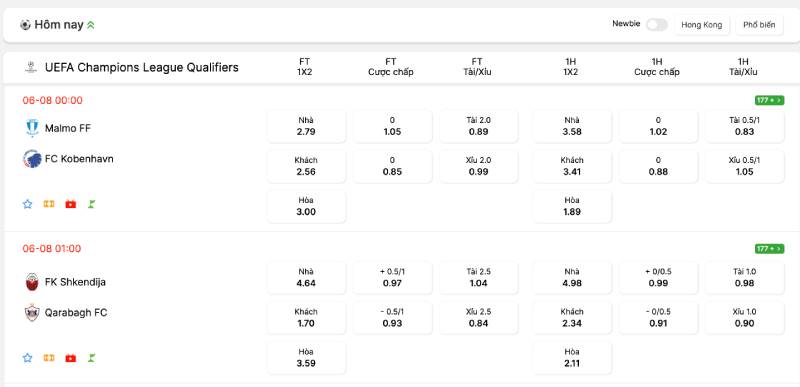Select the 1H 1X2 column header
This screenshot has width=800, height=387.
[570, 67]
